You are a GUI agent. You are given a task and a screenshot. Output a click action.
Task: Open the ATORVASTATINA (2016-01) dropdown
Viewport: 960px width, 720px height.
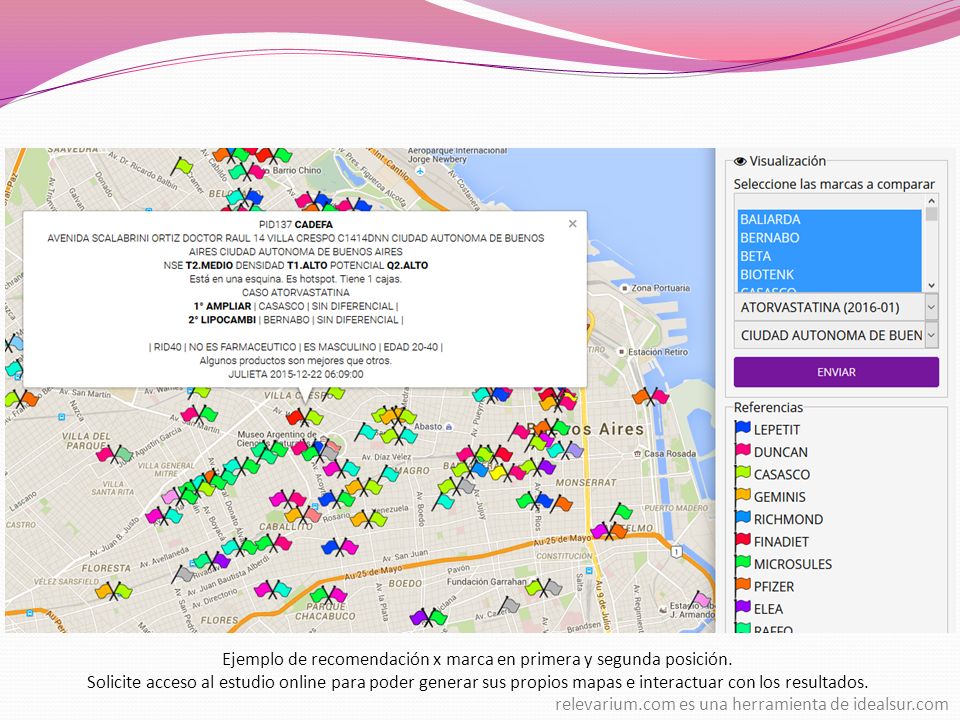point(836,307)
